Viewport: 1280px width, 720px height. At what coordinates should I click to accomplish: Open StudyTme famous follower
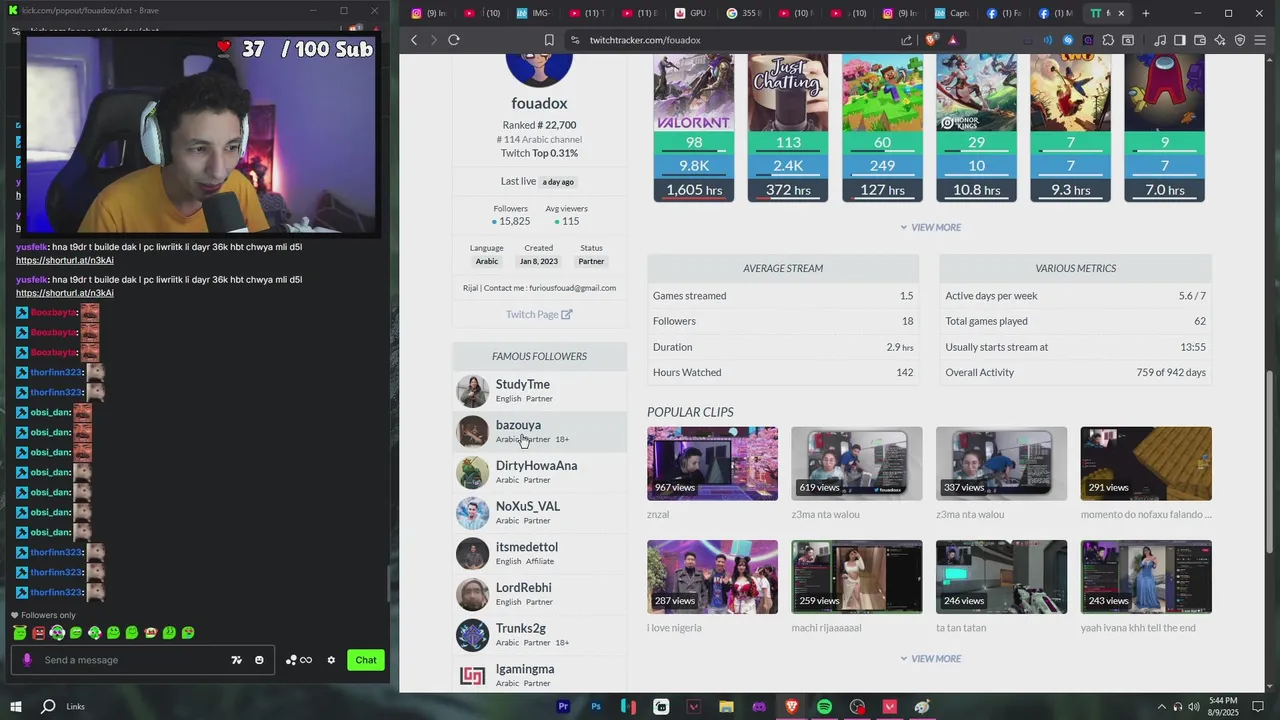pos(539,391)
